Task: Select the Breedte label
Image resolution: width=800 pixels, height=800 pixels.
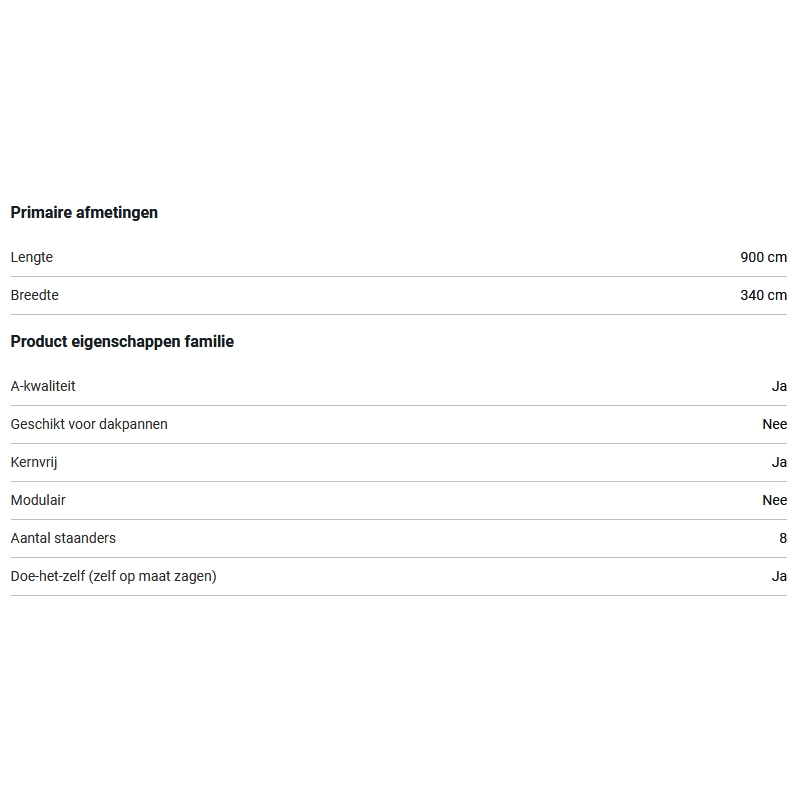Action: [x=35, y=295]
